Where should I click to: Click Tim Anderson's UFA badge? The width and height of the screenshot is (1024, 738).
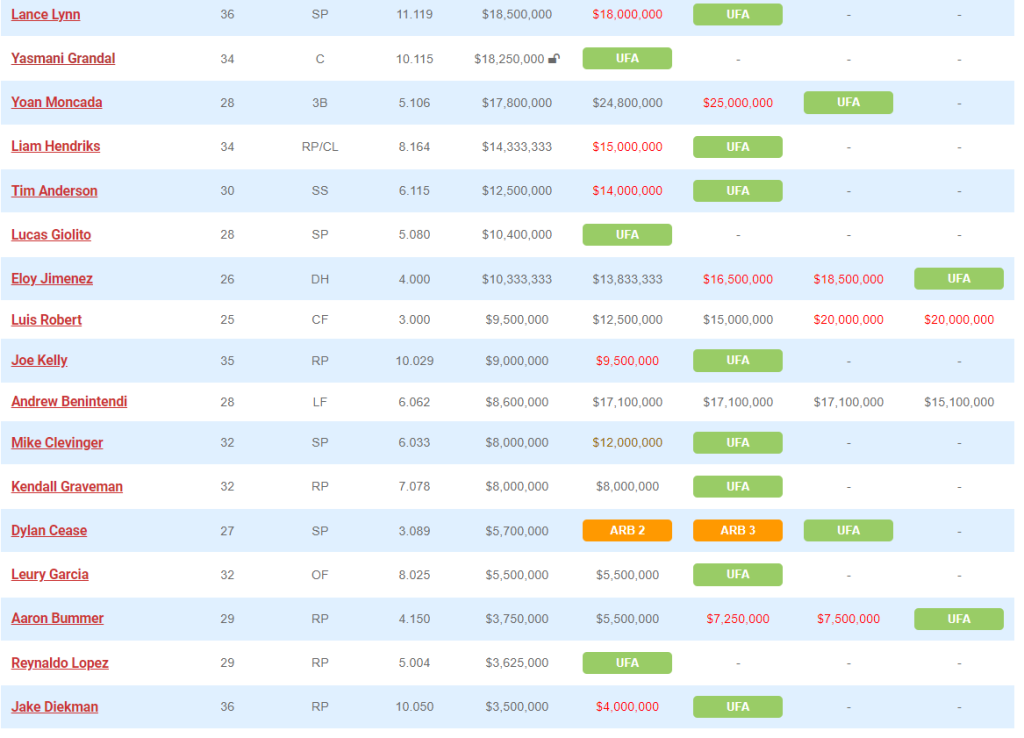coord(738,191)
